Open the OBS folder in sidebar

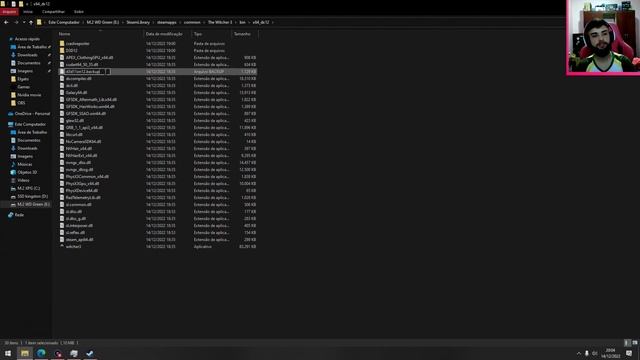[x=21, y=103]
